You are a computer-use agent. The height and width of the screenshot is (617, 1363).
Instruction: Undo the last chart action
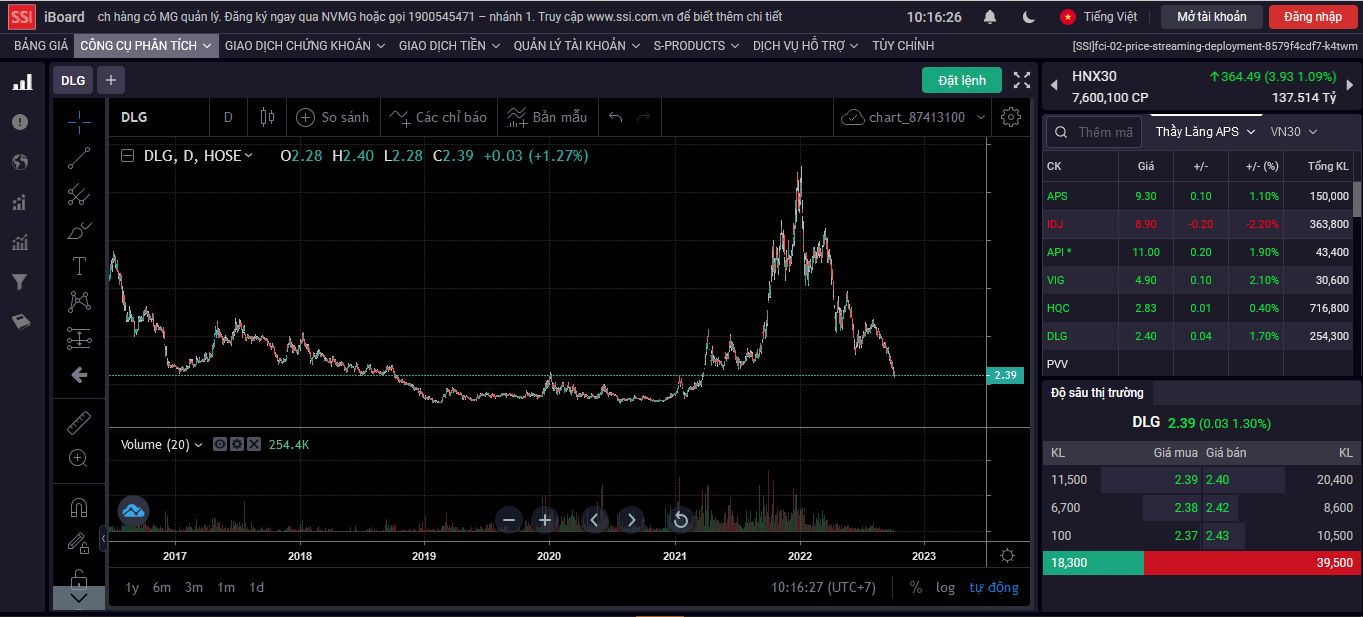coord(616,117)
